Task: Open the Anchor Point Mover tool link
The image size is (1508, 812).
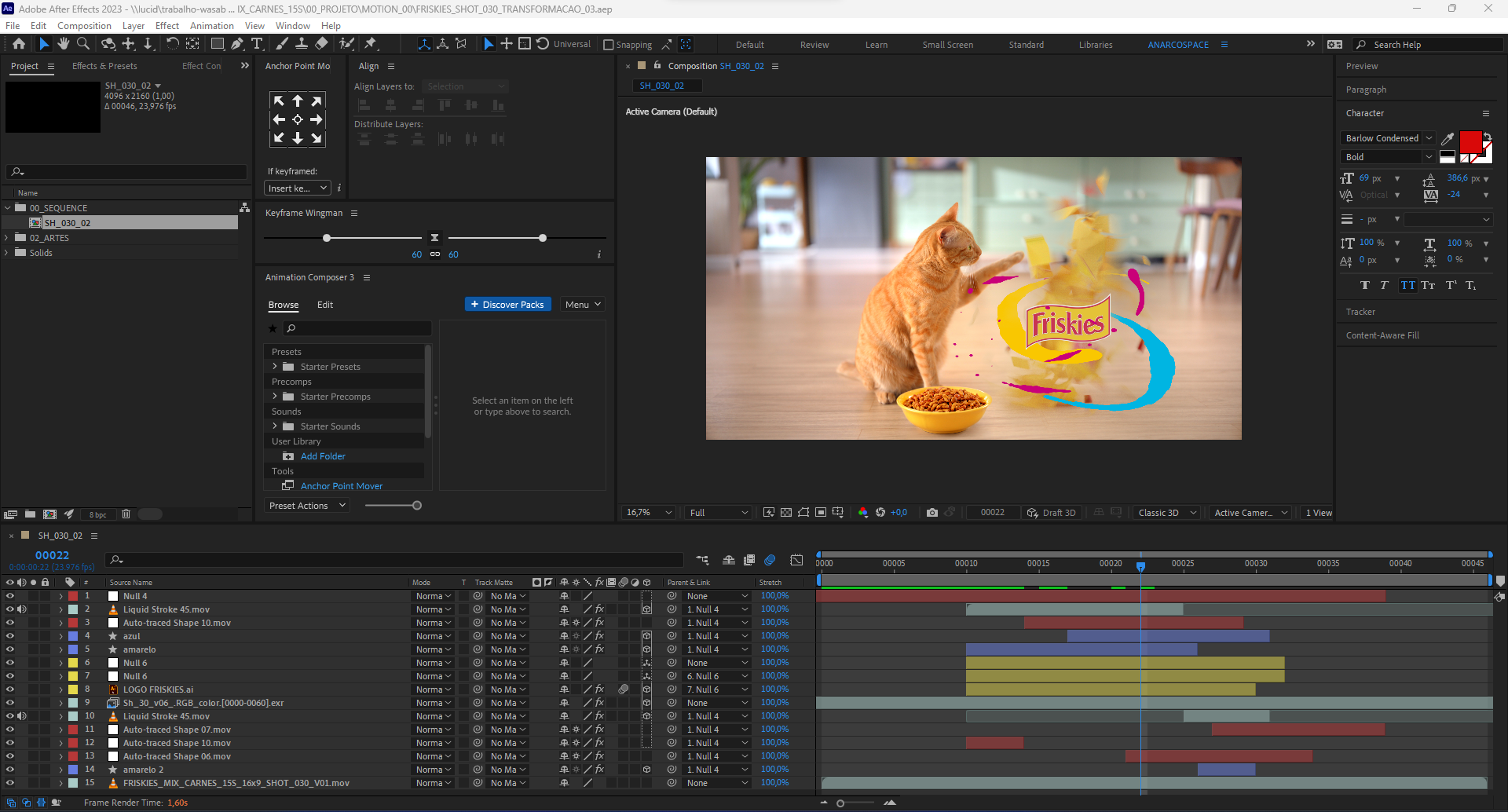Action: pyautogui.click(x=342, y=486)
